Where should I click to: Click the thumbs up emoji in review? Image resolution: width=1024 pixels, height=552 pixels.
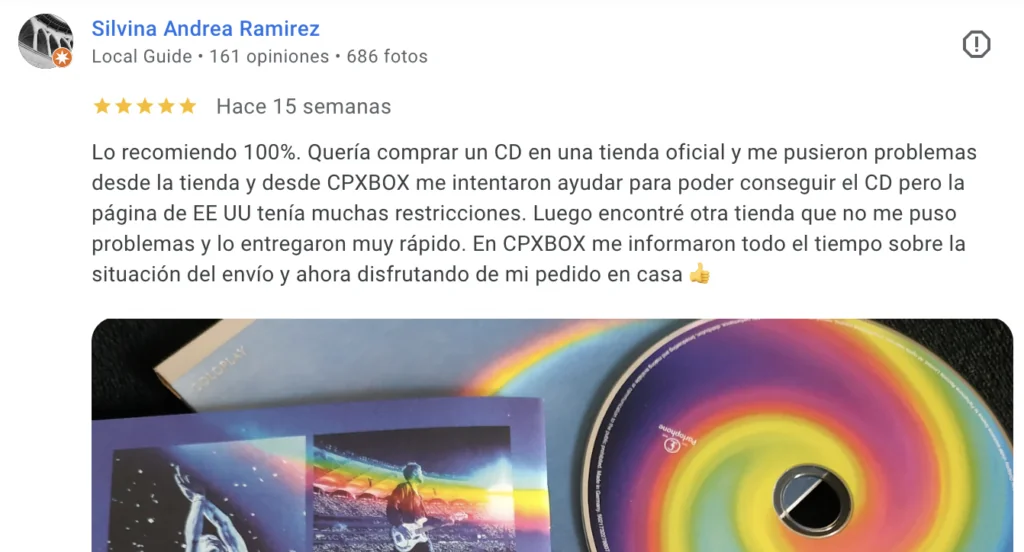tap(699, 273)
